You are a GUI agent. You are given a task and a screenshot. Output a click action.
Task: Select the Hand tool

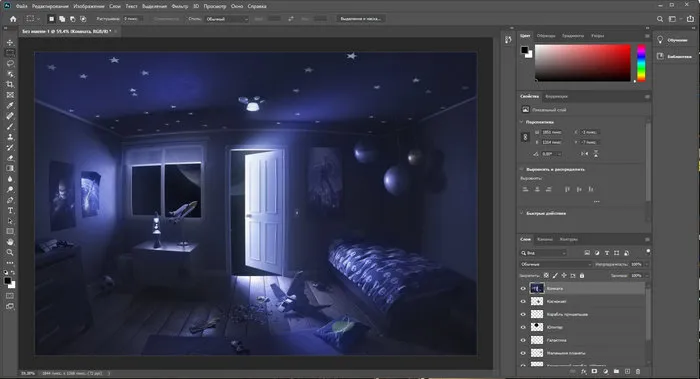(x=10, y=242)
